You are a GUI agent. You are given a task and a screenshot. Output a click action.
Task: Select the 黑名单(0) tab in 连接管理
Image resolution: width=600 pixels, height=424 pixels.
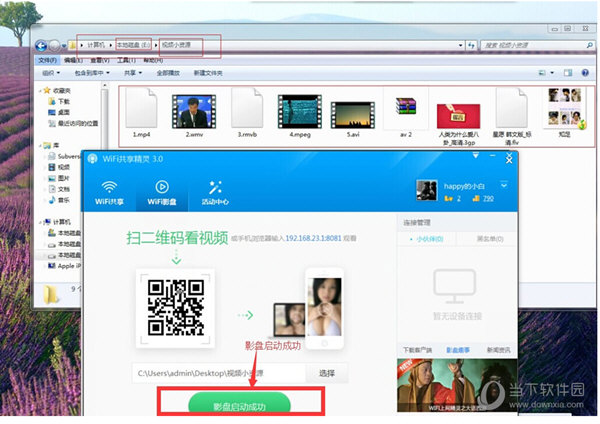[x=490, y=239]
